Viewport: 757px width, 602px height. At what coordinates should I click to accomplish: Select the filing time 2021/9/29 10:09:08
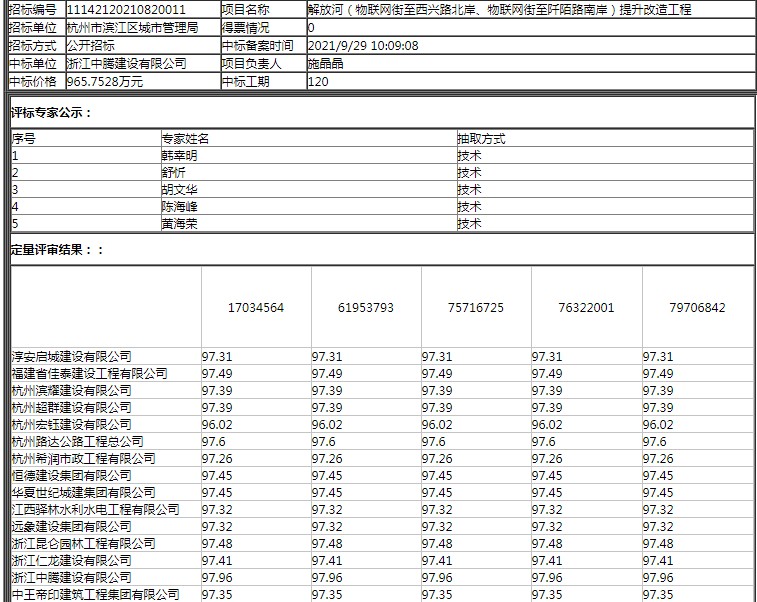[363, 45]
